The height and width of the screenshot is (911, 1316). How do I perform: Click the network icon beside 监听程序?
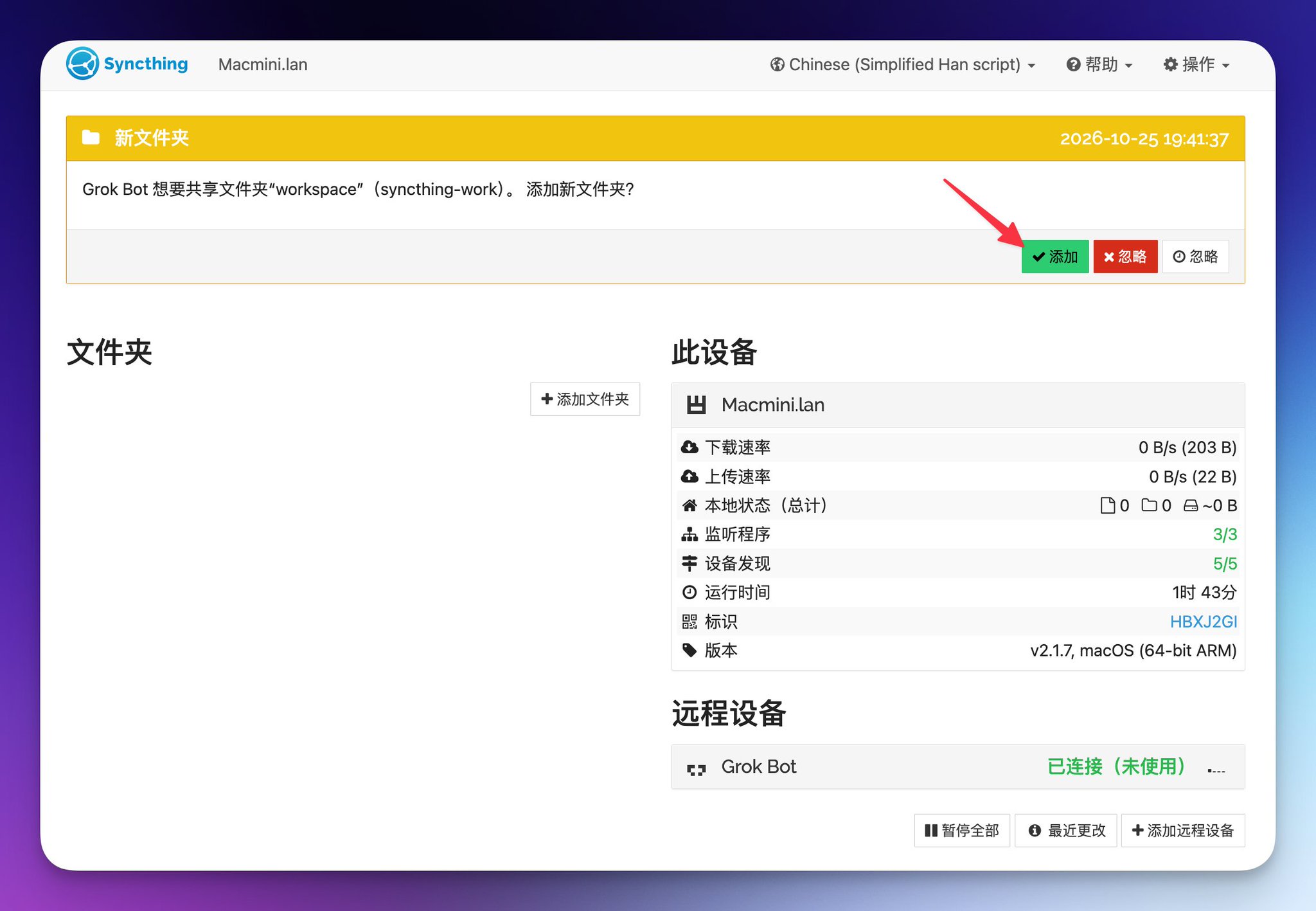689,534
